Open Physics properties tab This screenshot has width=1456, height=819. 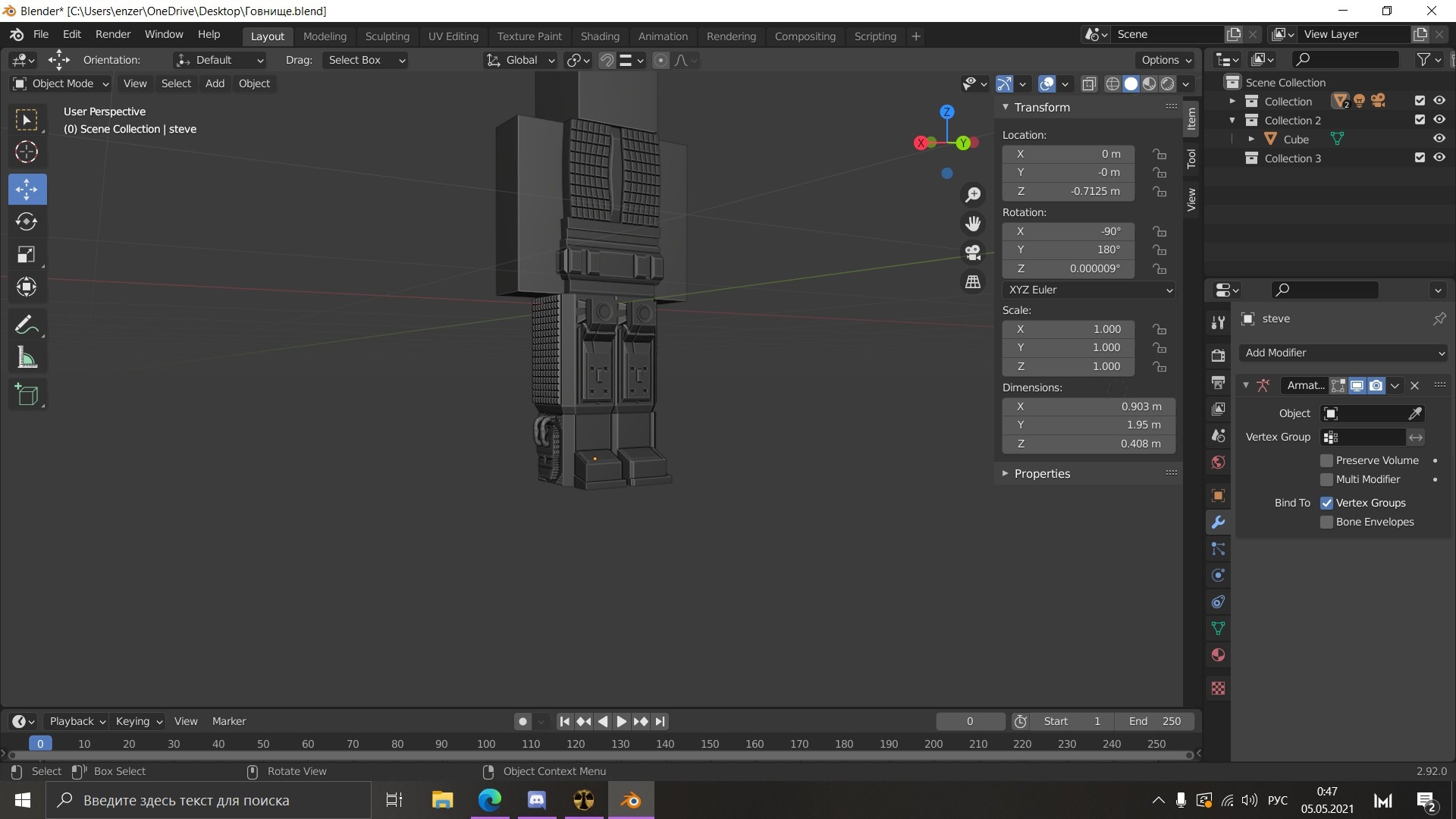(x=1218, y=575)
